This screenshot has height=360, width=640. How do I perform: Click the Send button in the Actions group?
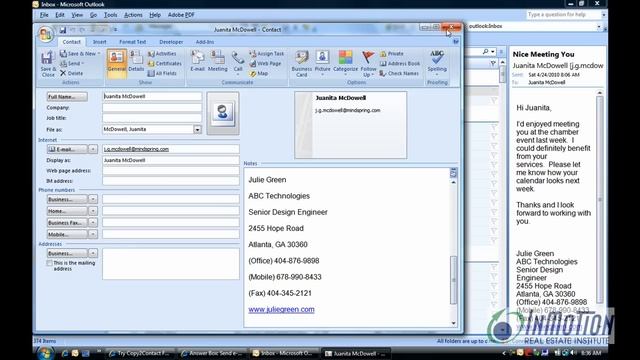point(72,63)
